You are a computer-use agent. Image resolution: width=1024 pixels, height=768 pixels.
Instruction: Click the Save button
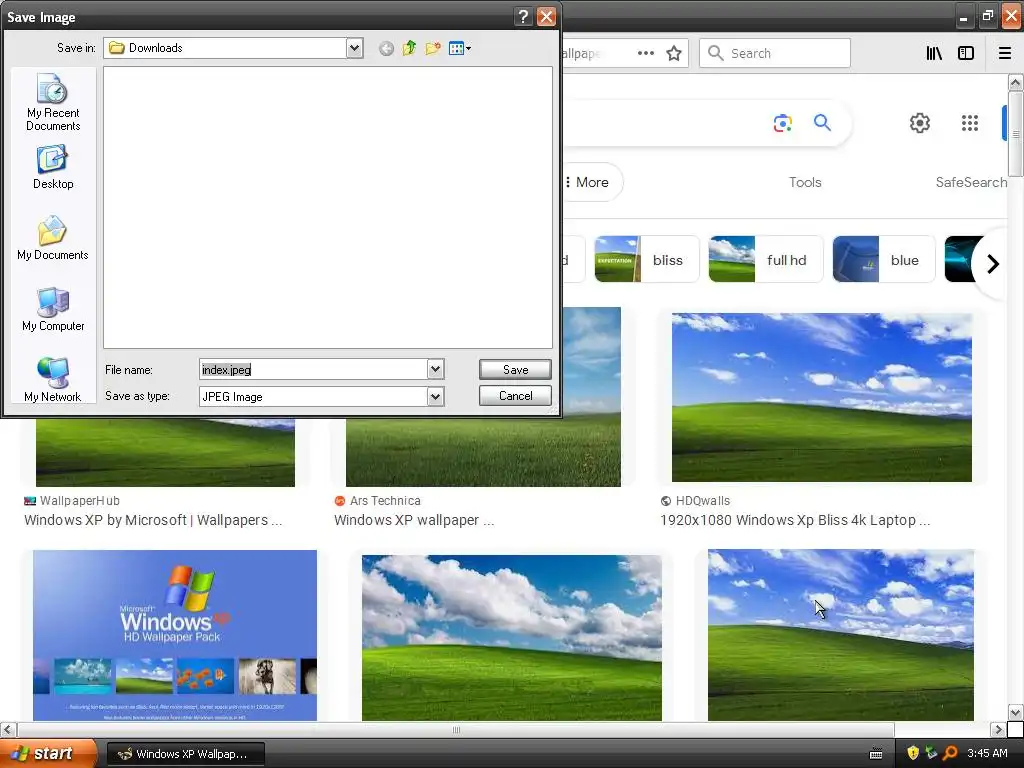(x=515, y=370)
